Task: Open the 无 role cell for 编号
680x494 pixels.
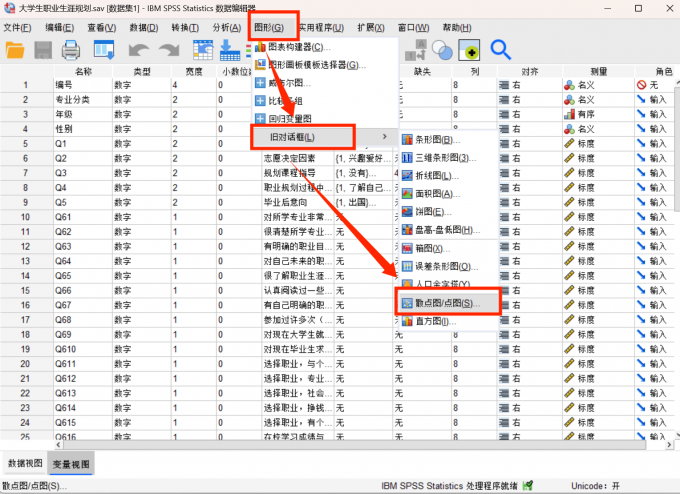Action: click(655, 85)
